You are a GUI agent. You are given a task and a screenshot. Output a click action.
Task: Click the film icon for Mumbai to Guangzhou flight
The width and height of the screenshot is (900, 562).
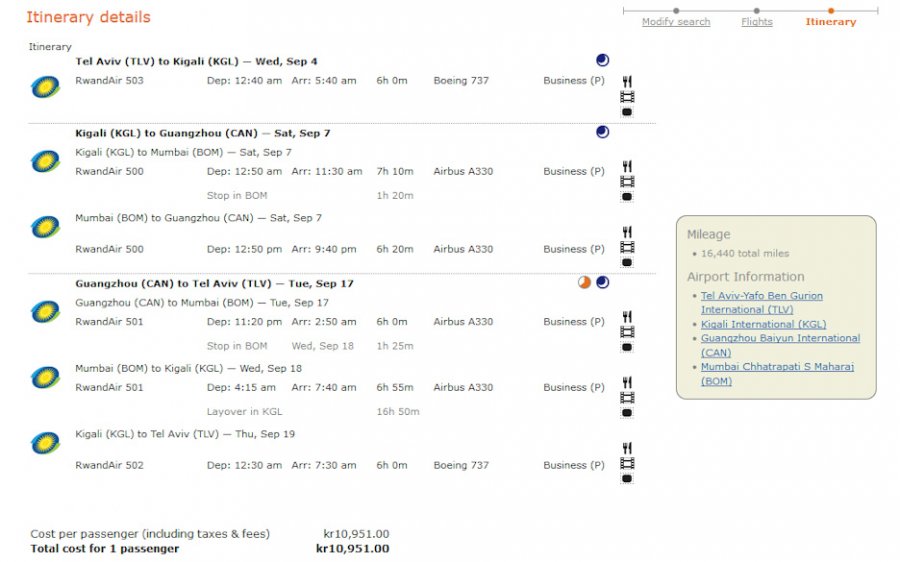pos(627,247)
